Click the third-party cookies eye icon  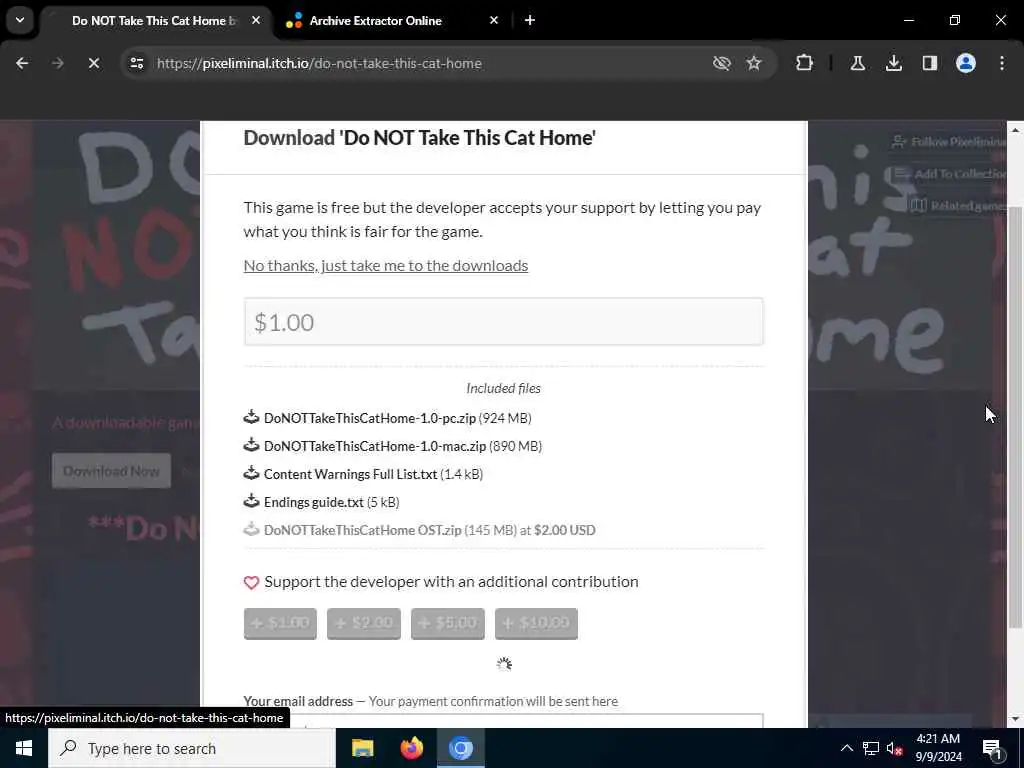[721, 63]
